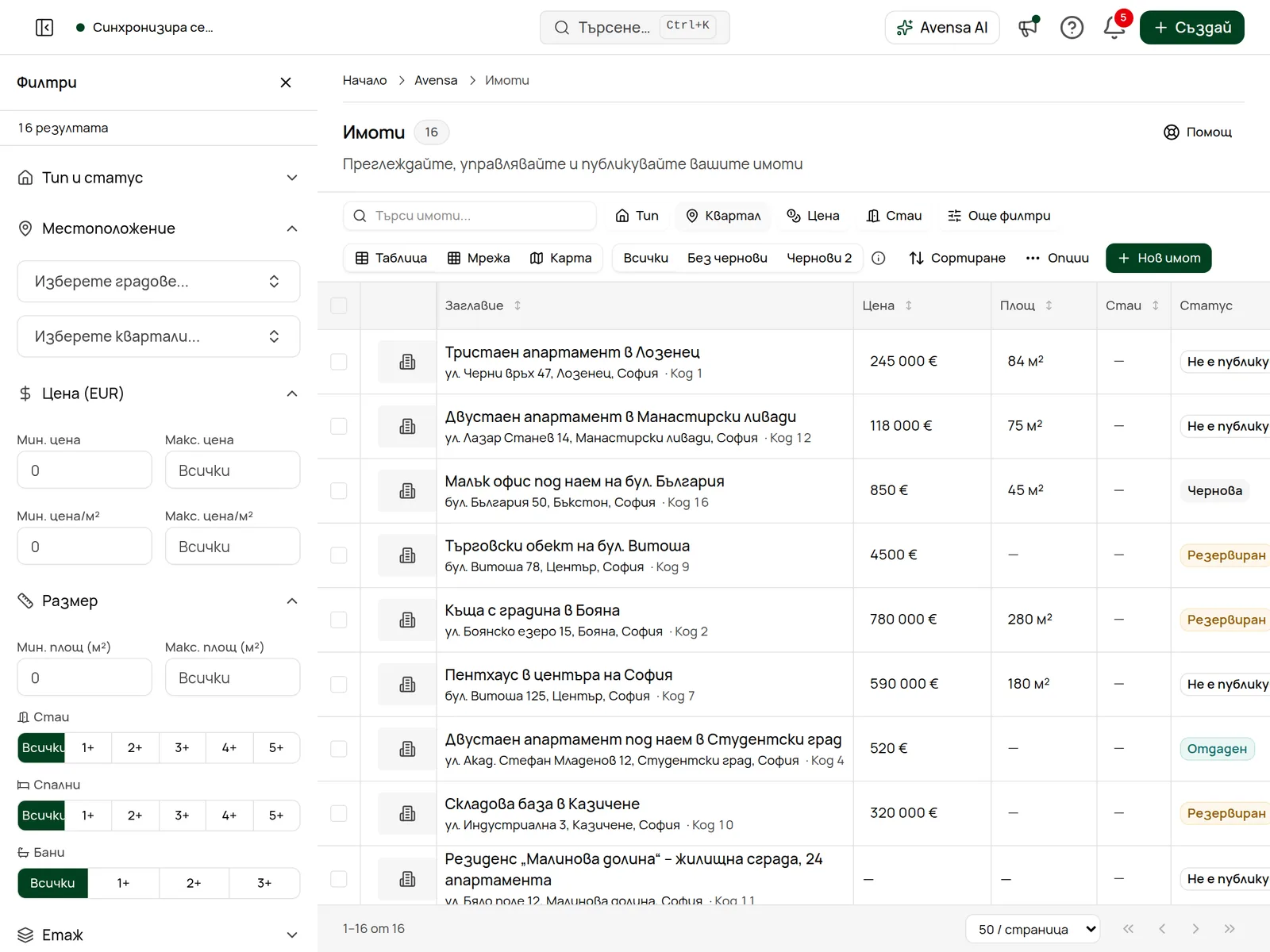Open Сортиране sorting control
The image size is (1270, 952).
957,258
